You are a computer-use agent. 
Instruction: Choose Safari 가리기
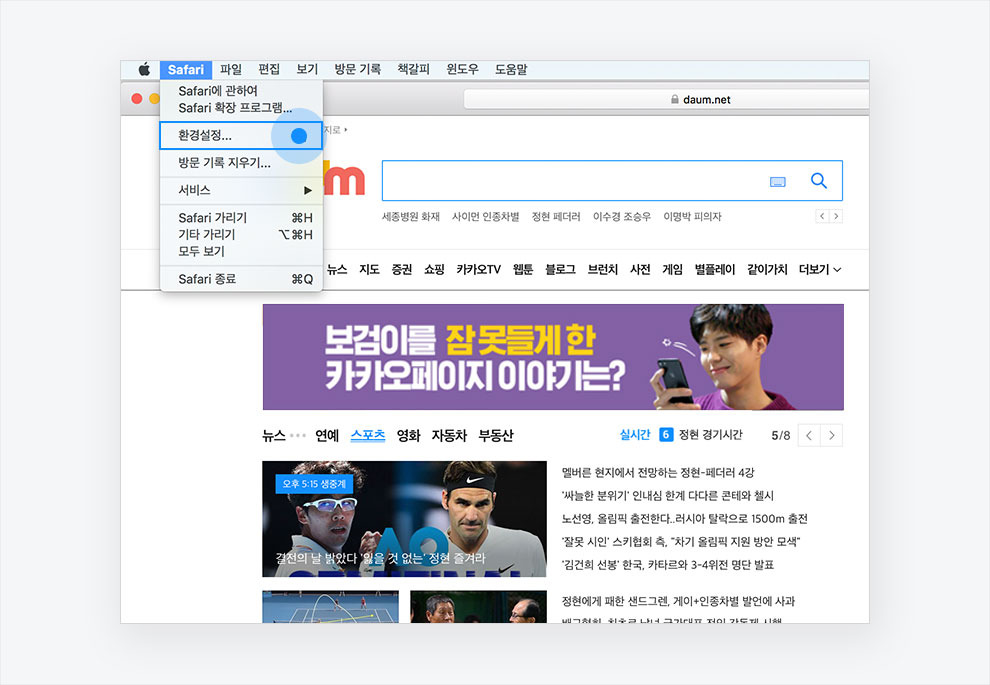[241, 218]
